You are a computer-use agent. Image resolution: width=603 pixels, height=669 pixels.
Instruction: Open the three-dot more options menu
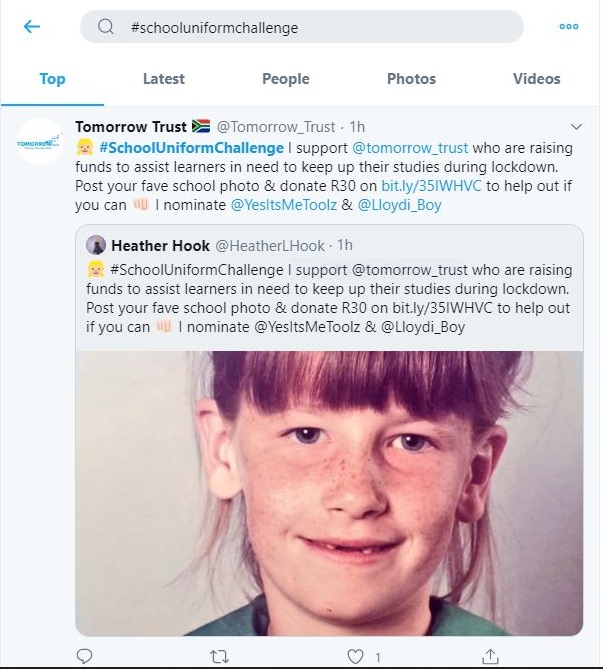point(569,27)
